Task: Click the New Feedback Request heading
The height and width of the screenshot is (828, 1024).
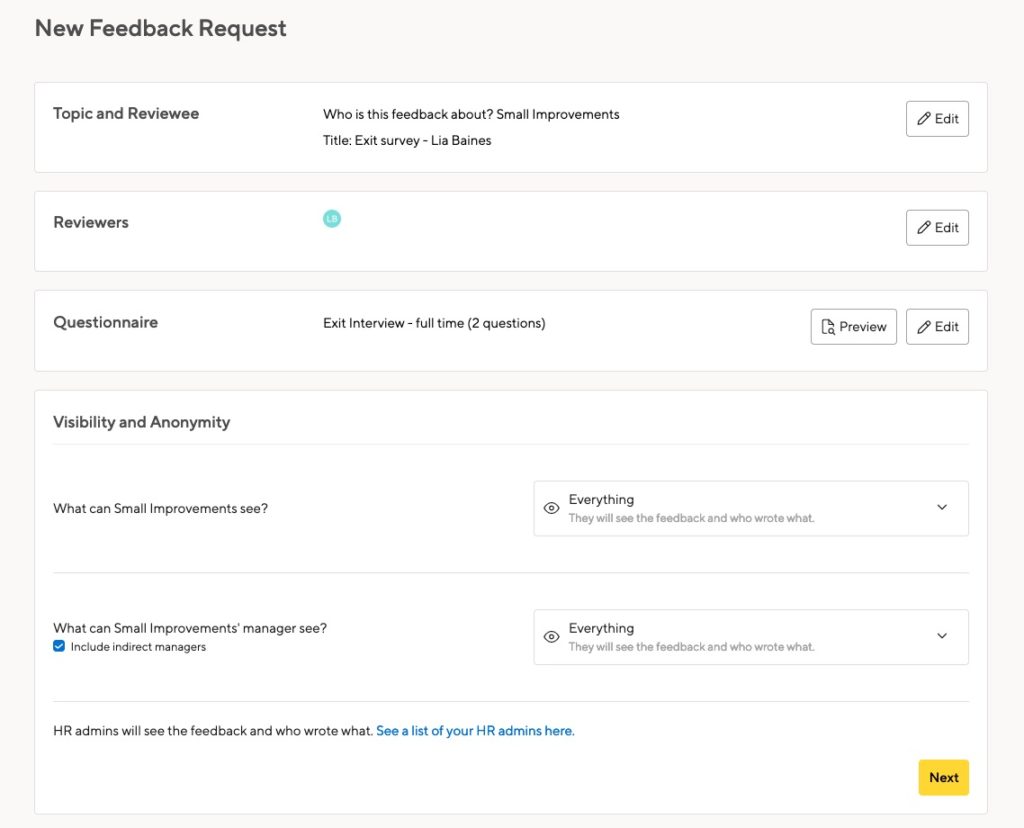Action: tap(160, 29)
